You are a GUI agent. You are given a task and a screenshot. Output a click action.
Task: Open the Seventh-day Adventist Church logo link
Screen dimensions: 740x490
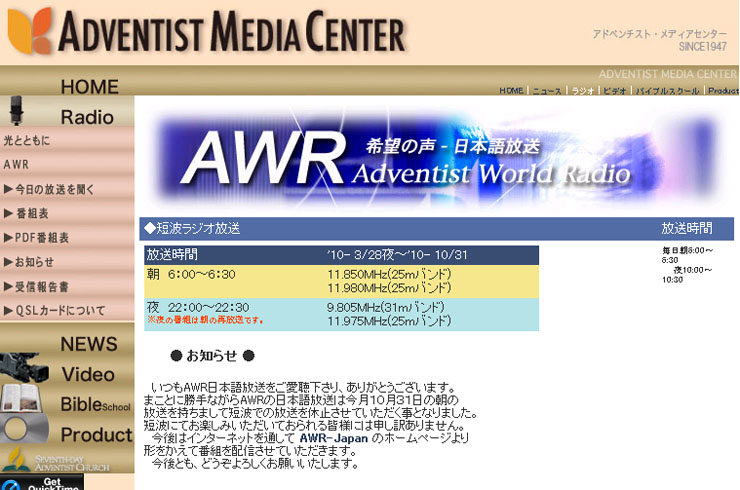click(57, 459)
